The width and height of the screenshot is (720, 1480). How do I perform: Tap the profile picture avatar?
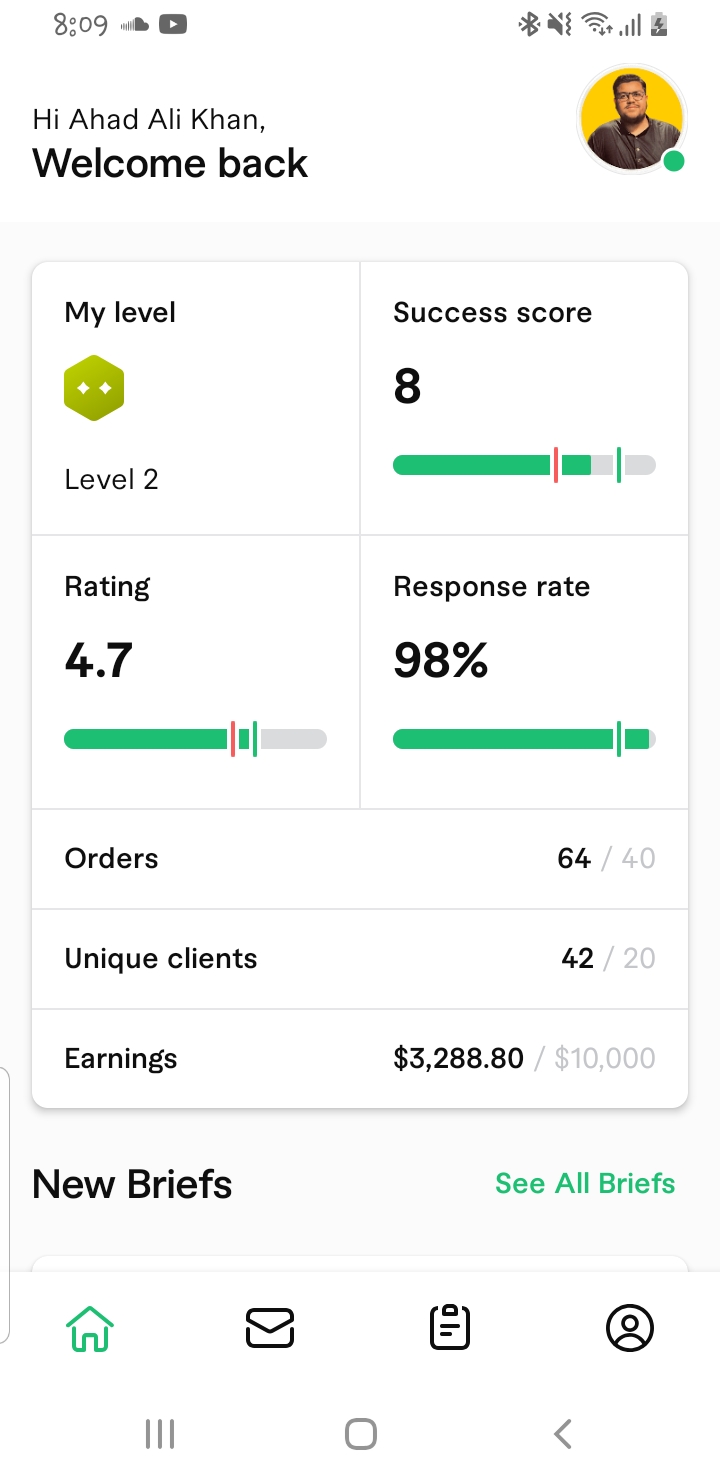click(631, 119)
